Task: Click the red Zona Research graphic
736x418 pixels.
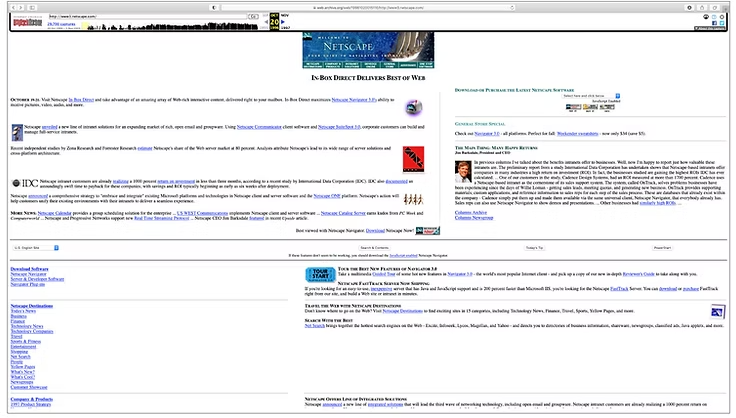Action: click(x=414, y=159)
